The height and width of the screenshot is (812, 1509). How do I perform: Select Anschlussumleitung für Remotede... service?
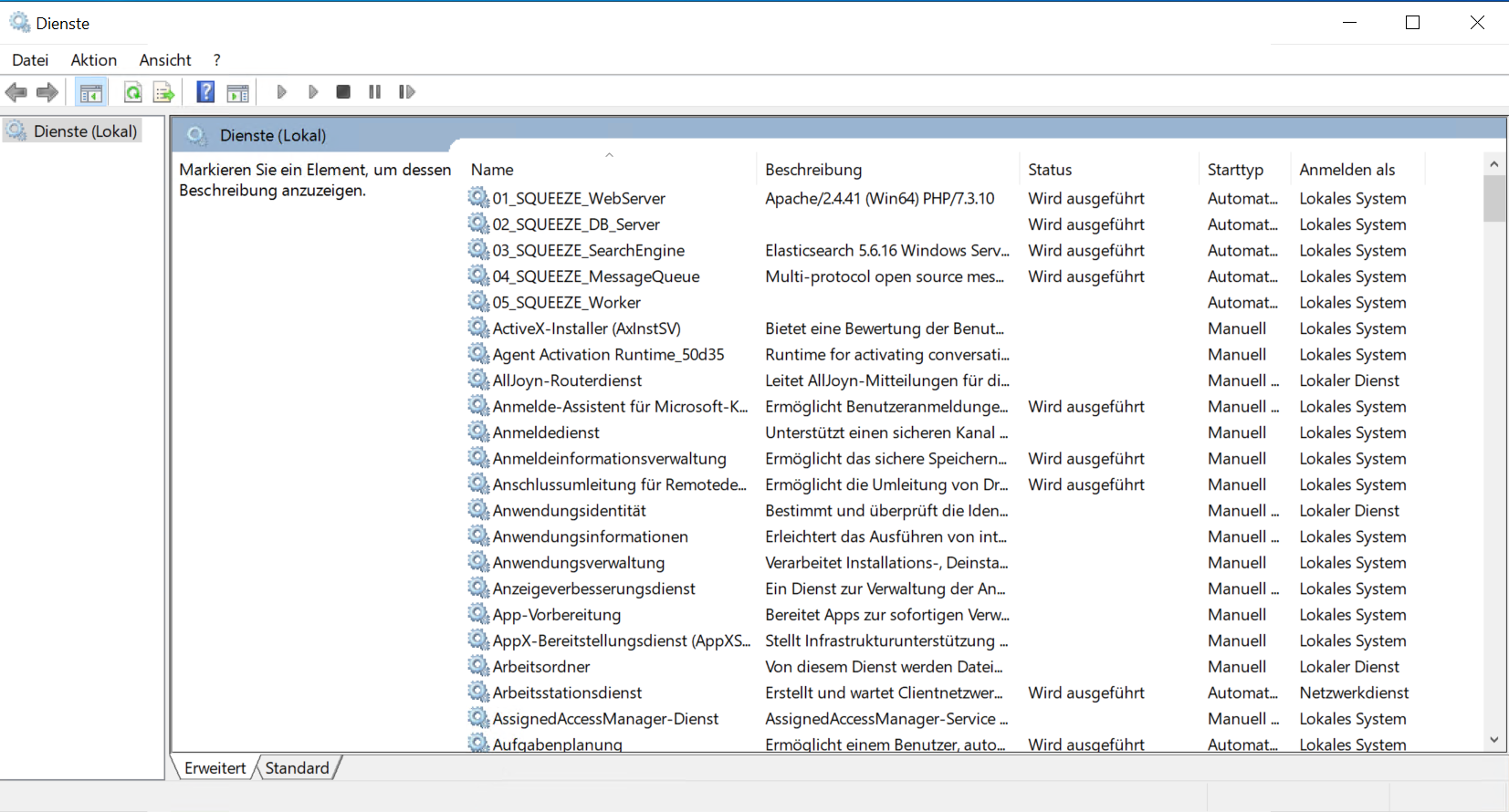point(620,484)
